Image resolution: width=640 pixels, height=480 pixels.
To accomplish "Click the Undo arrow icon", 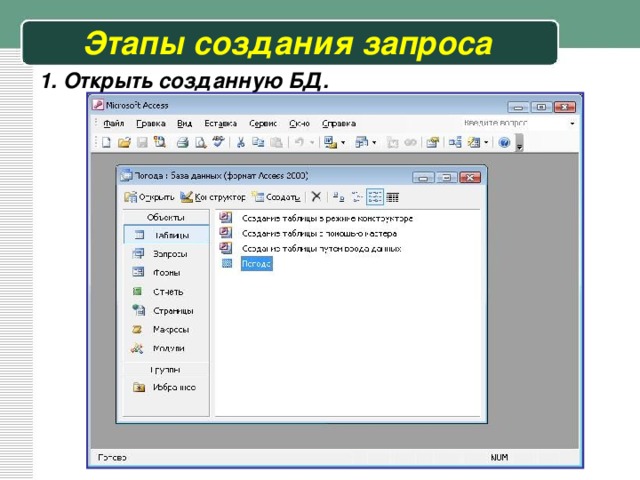I will pyautogui.click(x=299, y=142).
